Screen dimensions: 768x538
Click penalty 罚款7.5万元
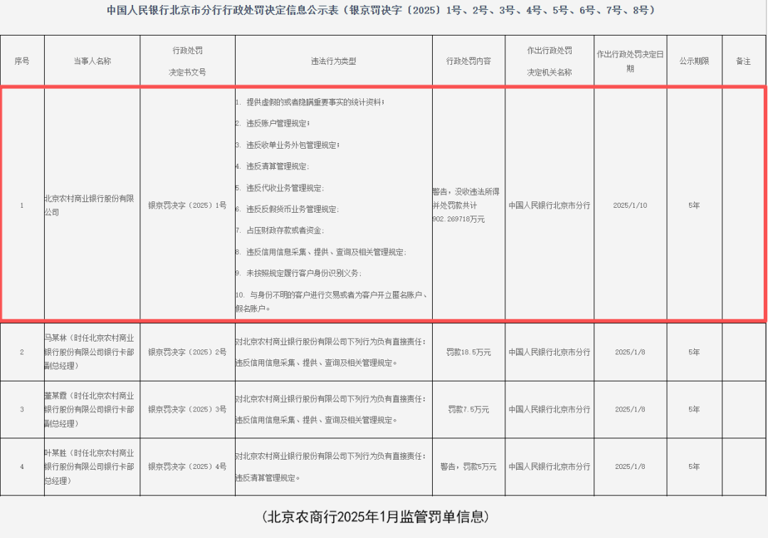click(468, 409)
